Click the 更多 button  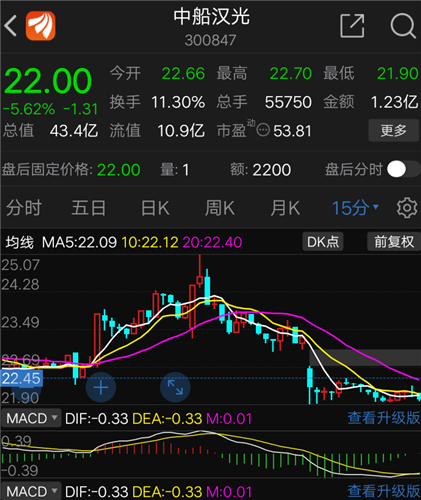(x=393, y=130)
